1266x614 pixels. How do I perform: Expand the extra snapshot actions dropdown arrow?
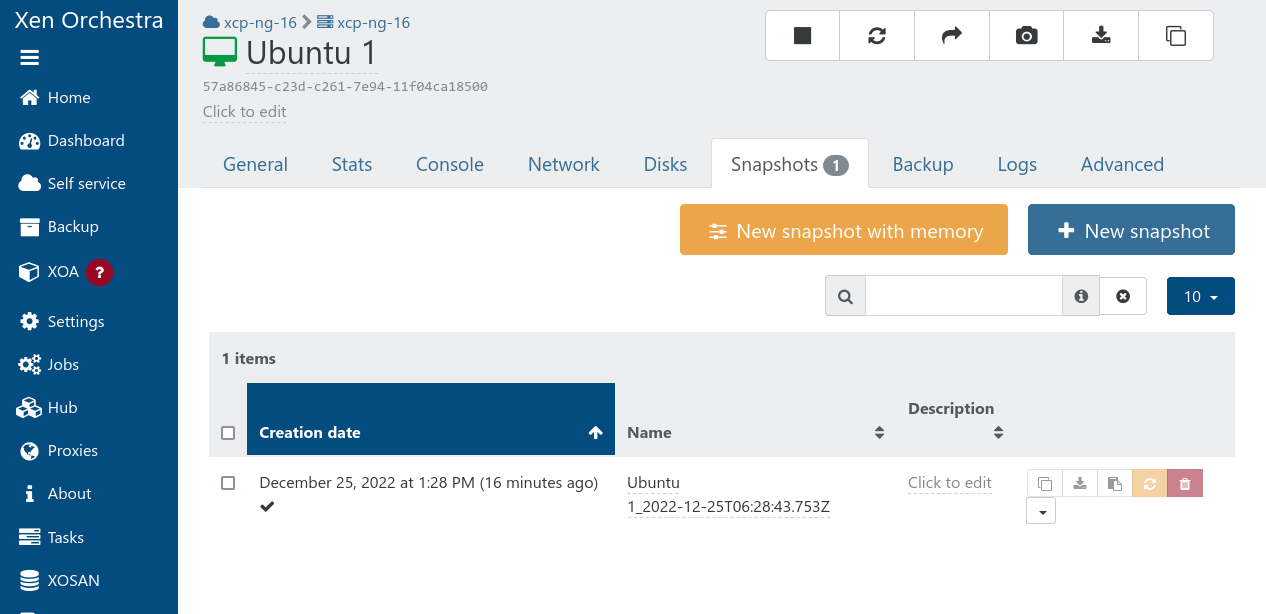tap(1041, 511)
